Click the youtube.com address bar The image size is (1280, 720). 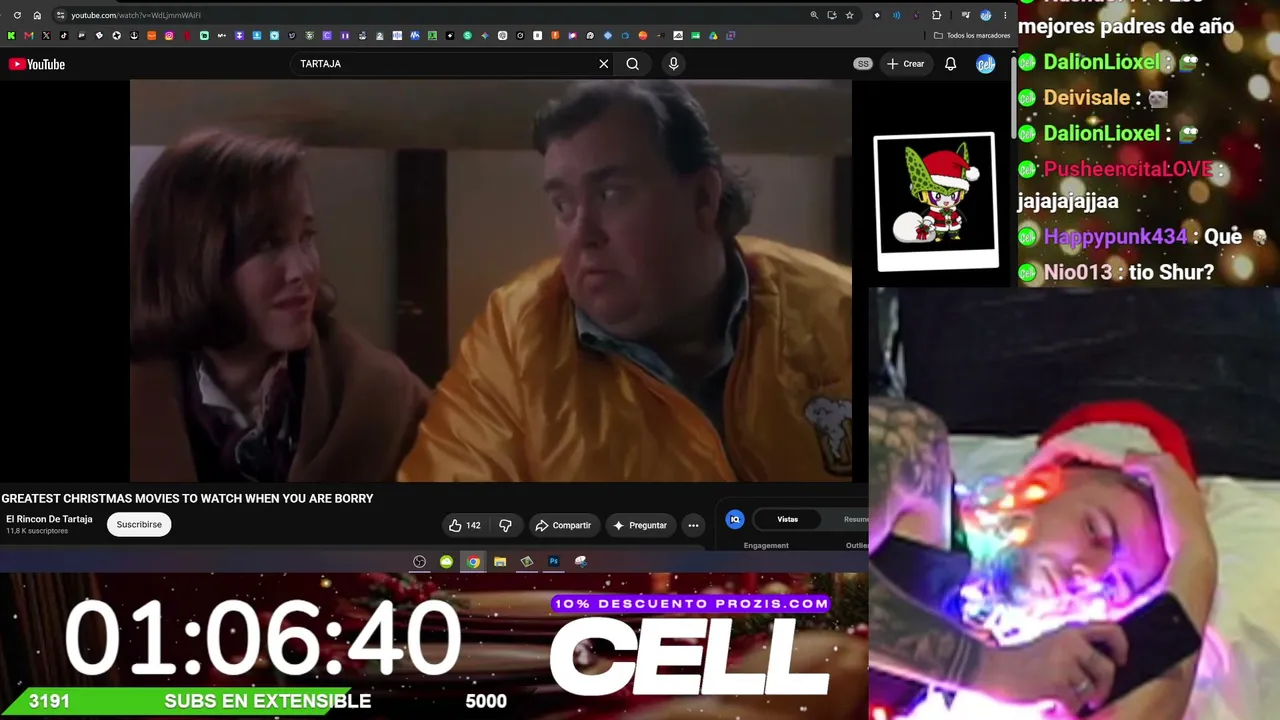430,15
